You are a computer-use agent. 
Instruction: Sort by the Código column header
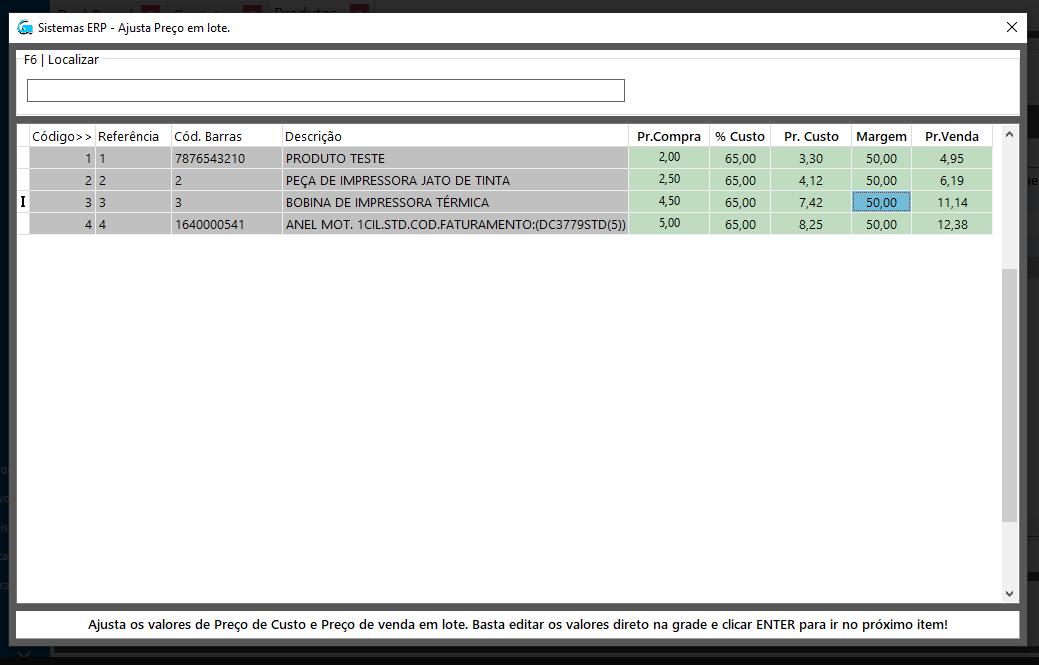tap(62, 136)
